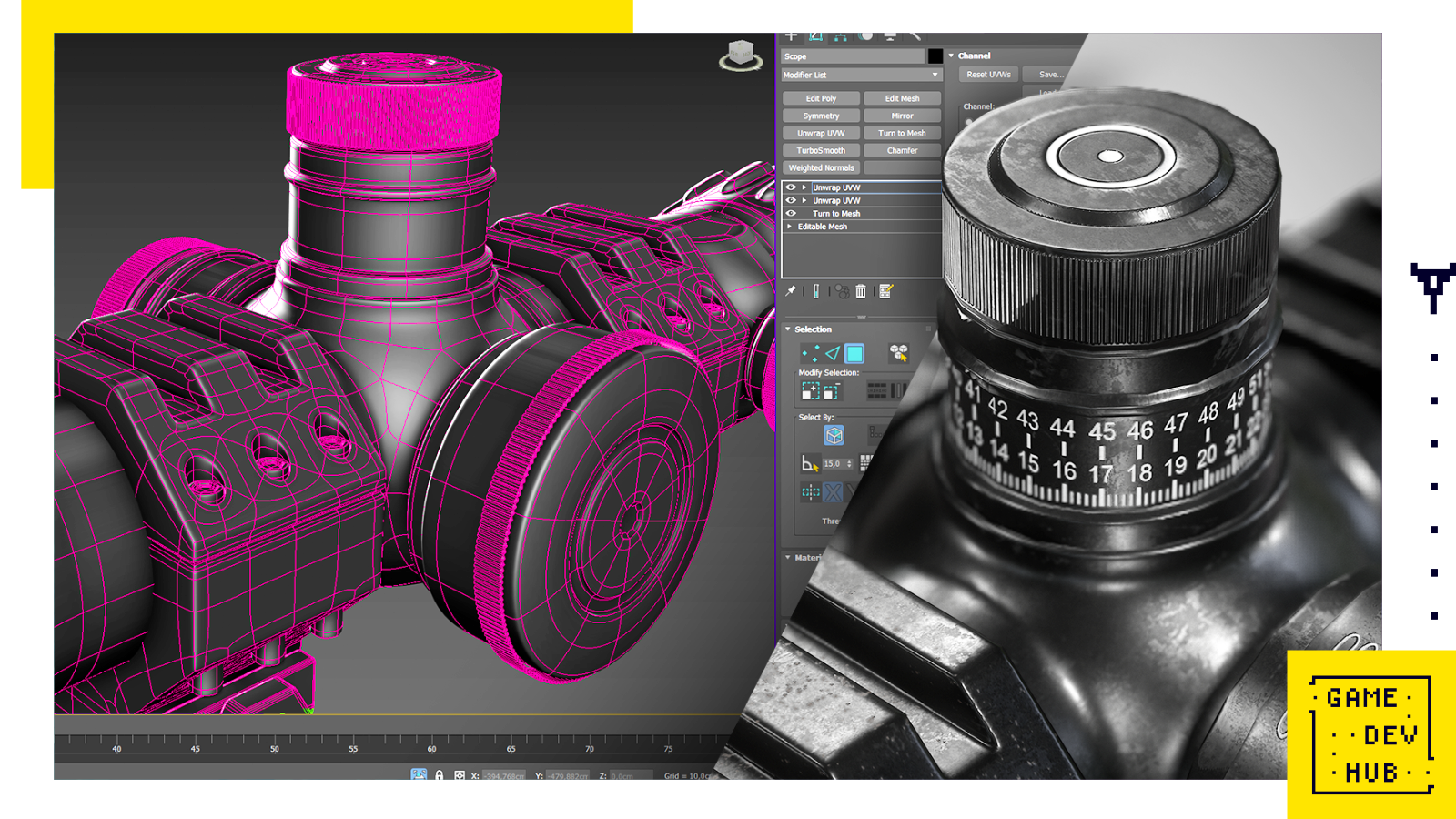
Task: Apply the Symmetry modifier button
Action: tap(821, 116)
